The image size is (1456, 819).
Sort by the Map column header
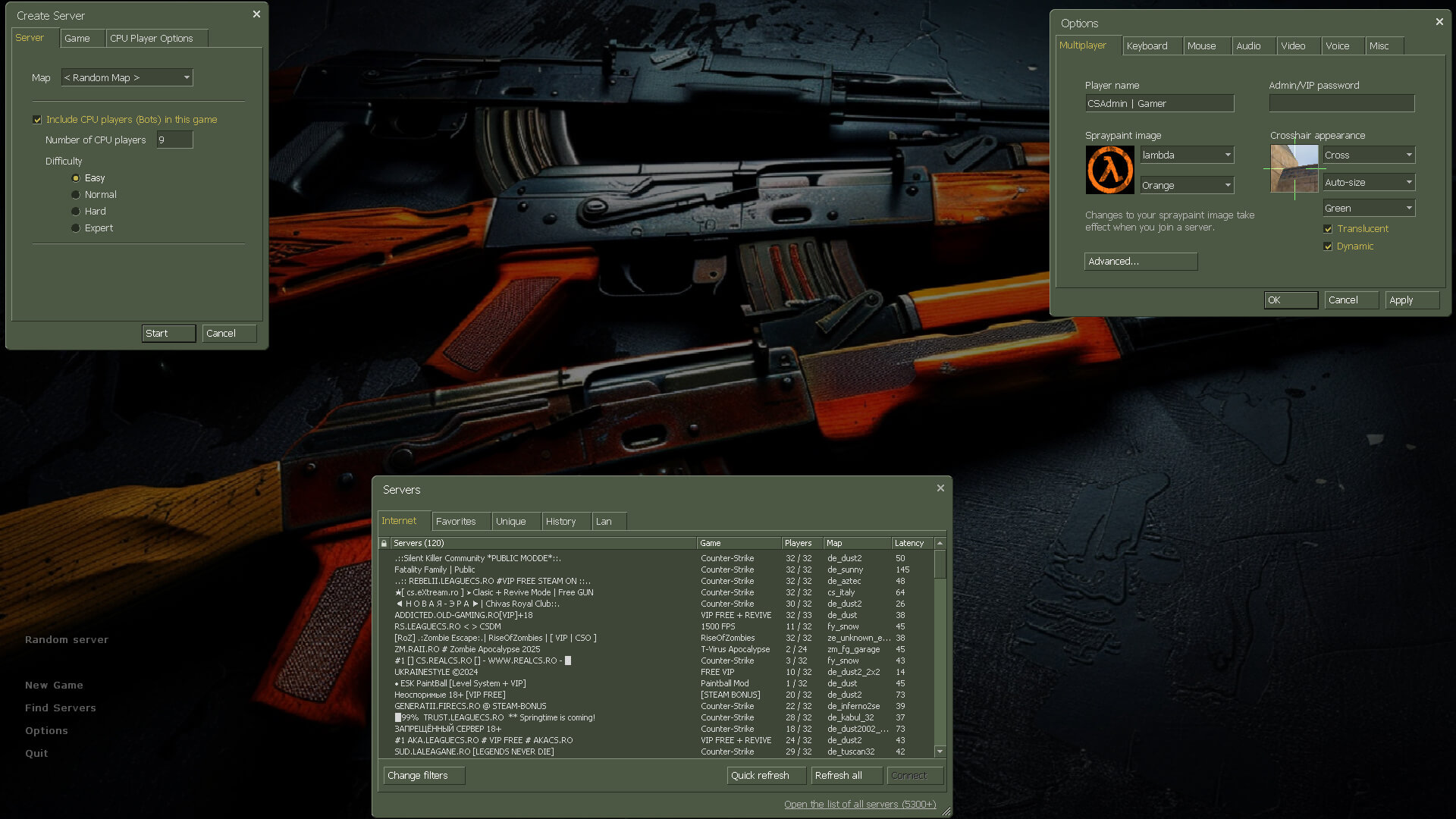click(x=858, y=543)
